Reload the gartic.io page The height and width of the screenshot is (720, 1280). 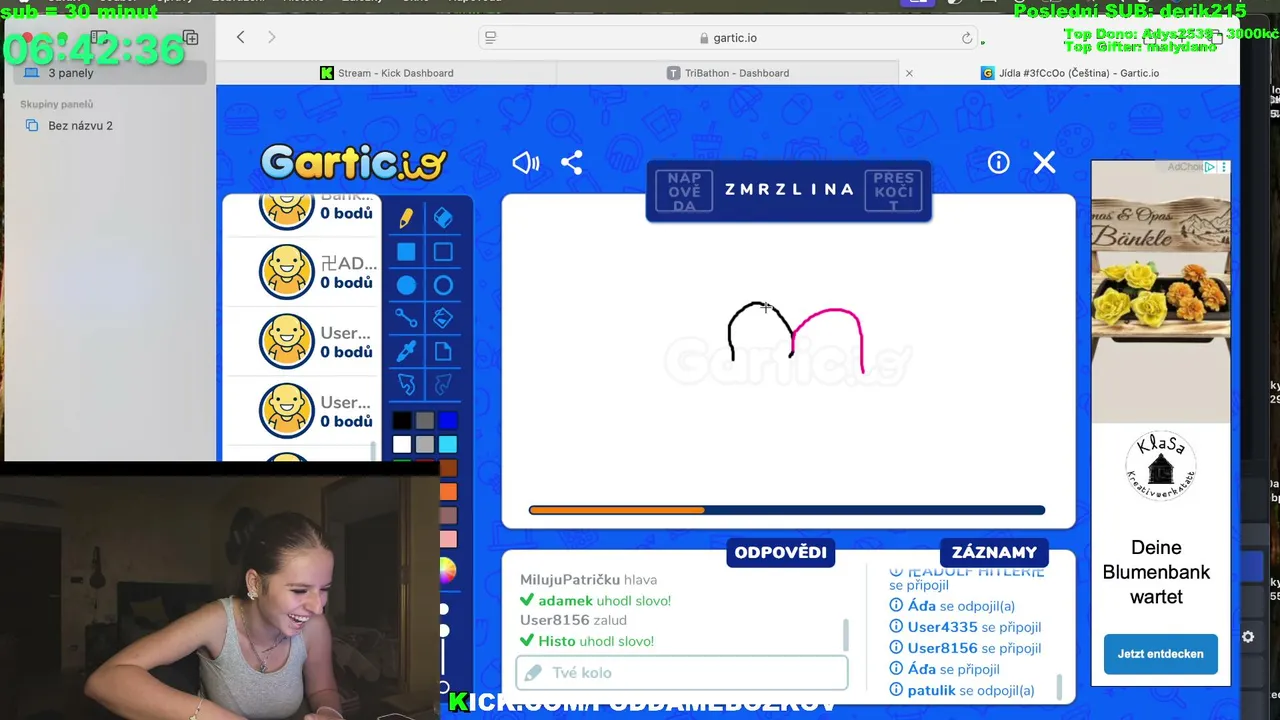966,38
